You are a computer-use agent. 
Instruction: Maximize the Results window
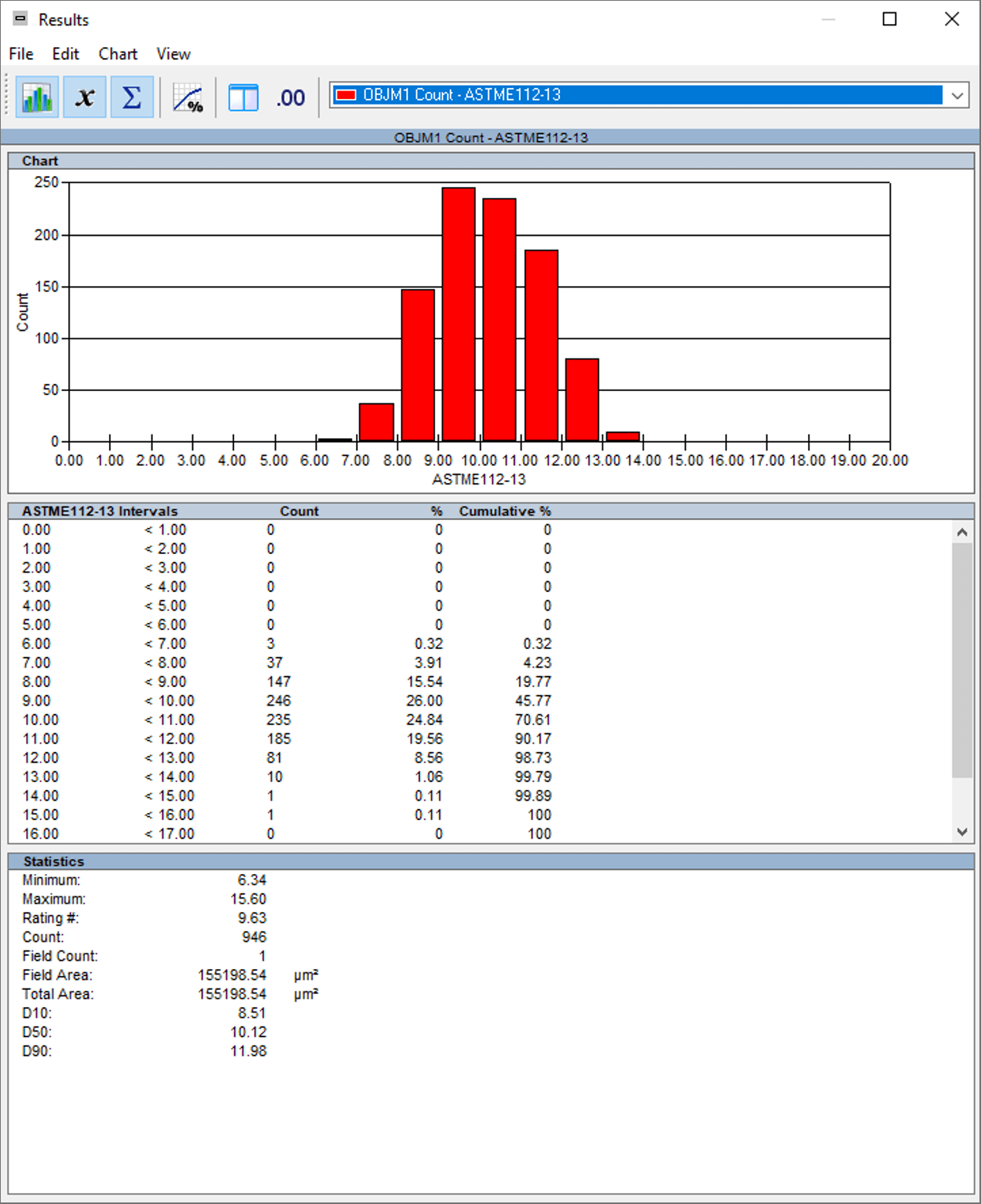[x=890, y=19]
